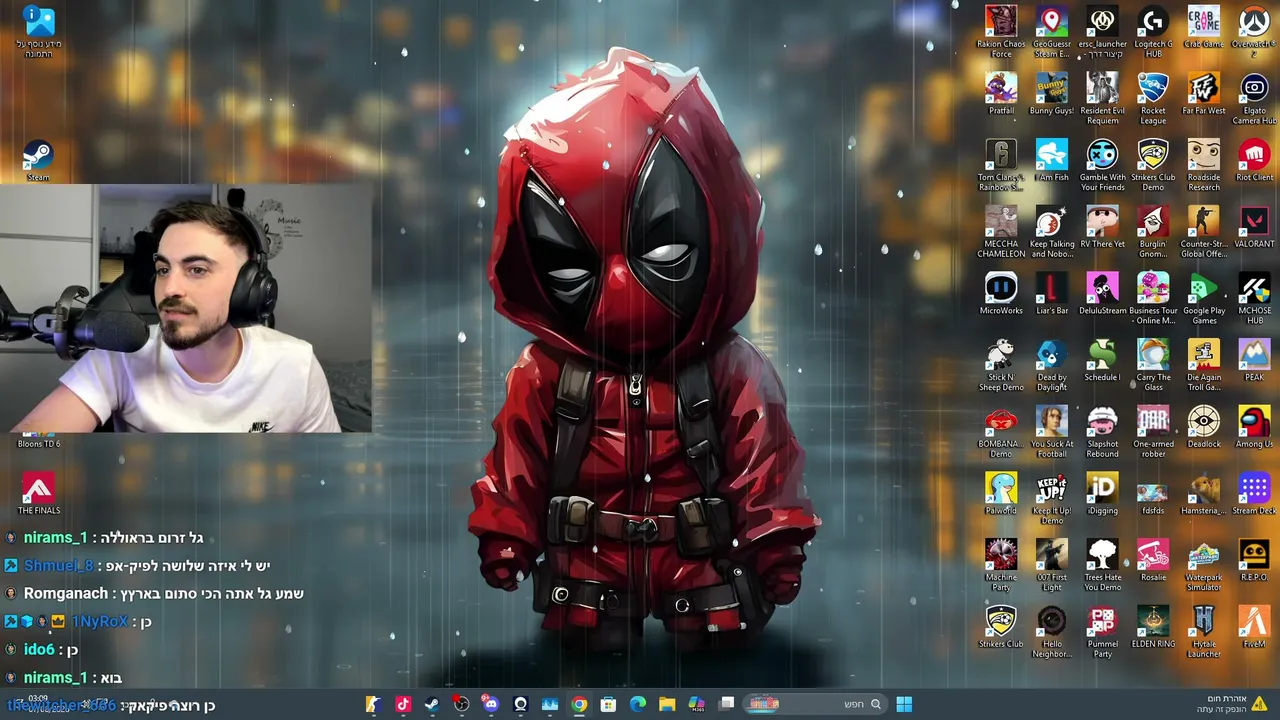This screenshot has height=720, width=1280.
Task: Open File Explorer from the taskbar
Action: coord(667,704)
